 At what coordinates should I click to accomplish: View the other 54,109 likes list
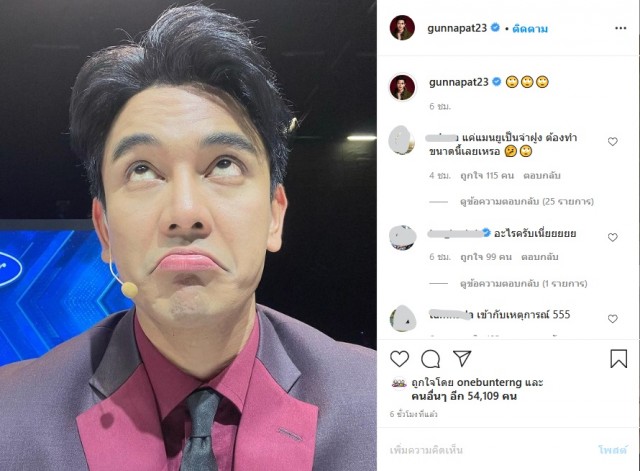(x=464, y=396)
